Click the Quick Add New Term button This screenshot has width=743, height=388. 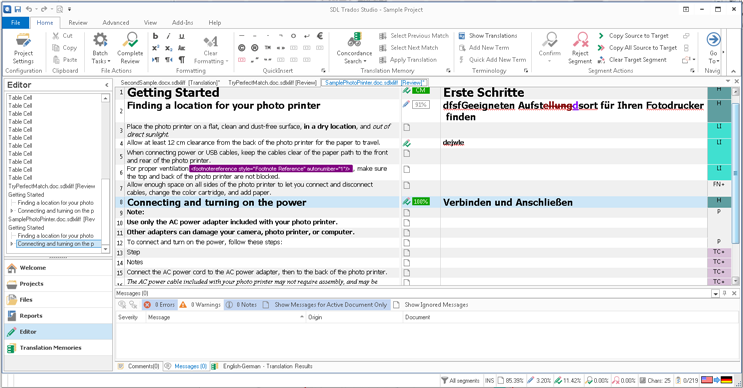point(492,60)
